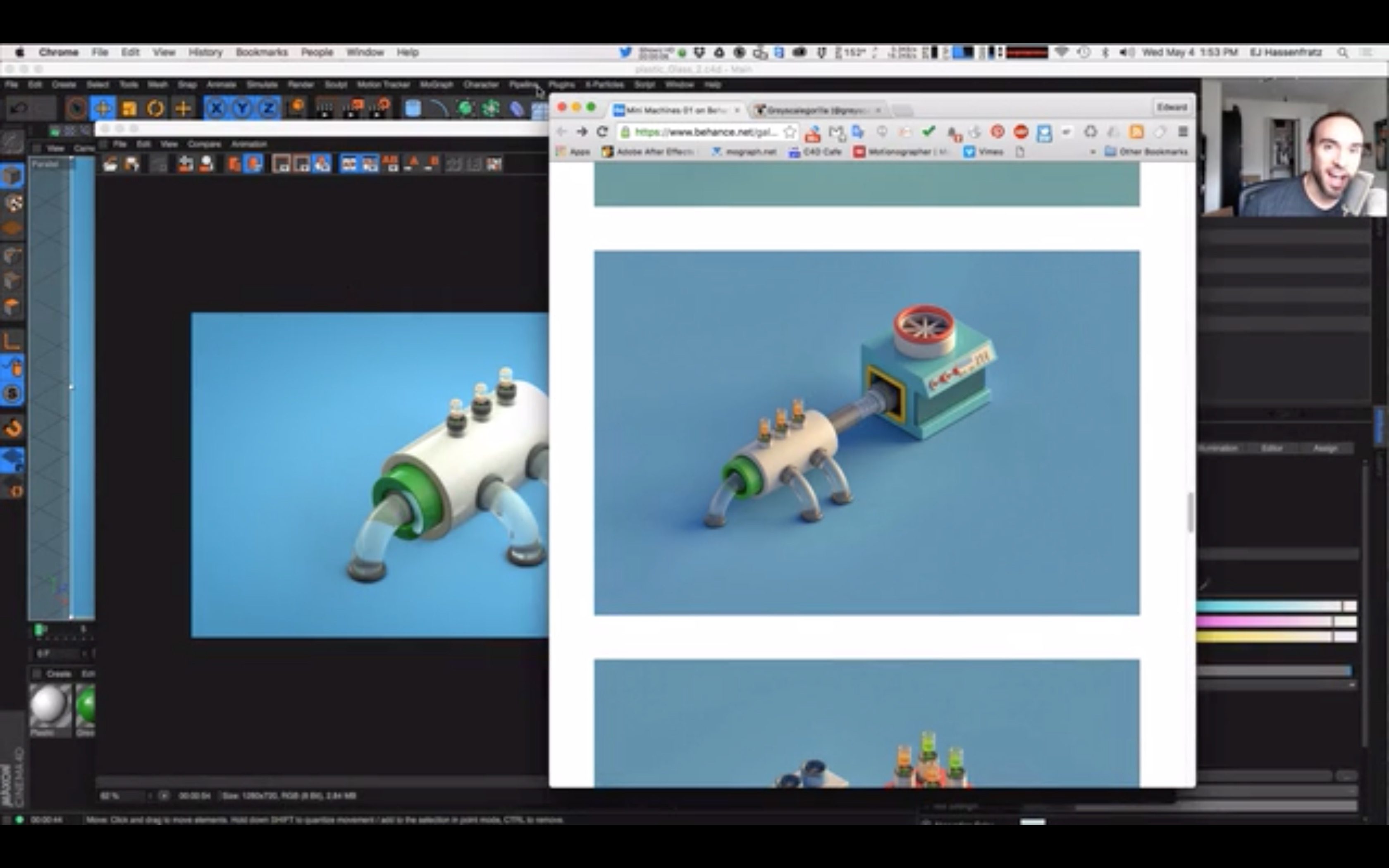Select the Live Selection tool
The image size is (1389, 868).
[75, 108]
